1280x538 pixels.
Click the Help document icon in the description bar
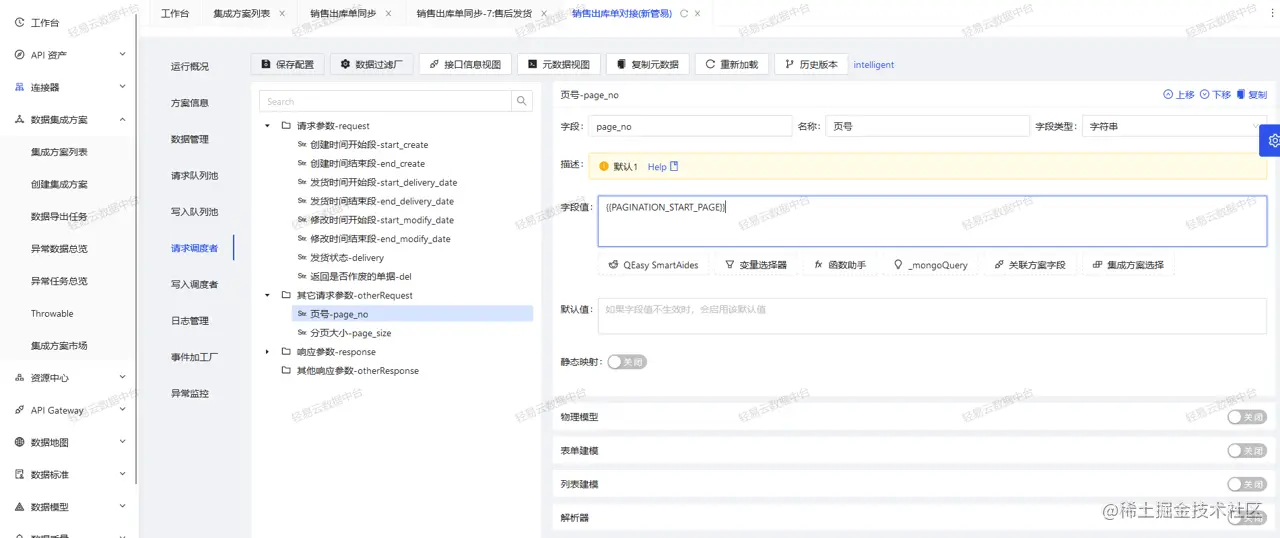(674, 166)
